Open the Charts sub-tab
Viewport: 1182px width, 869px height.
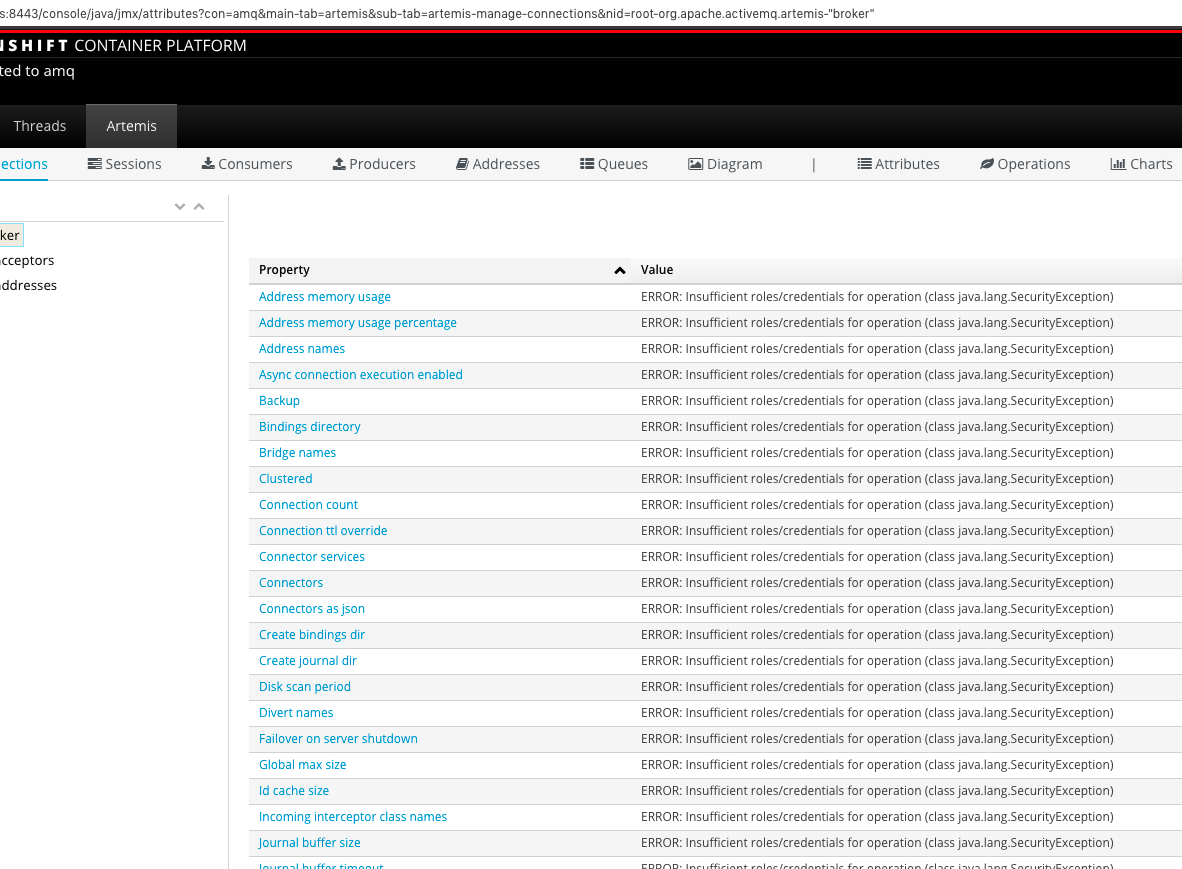[x=1141, y=164]
